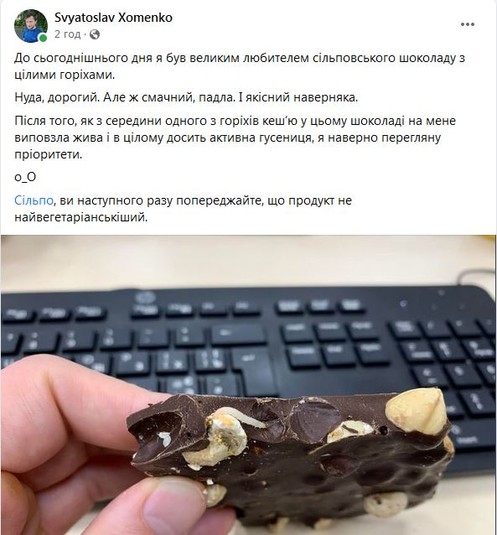Open Svyatoslav Xomenko's profile avatar
Image resolution: width=497 pixels, height=535 pixels.
point(30,26)
